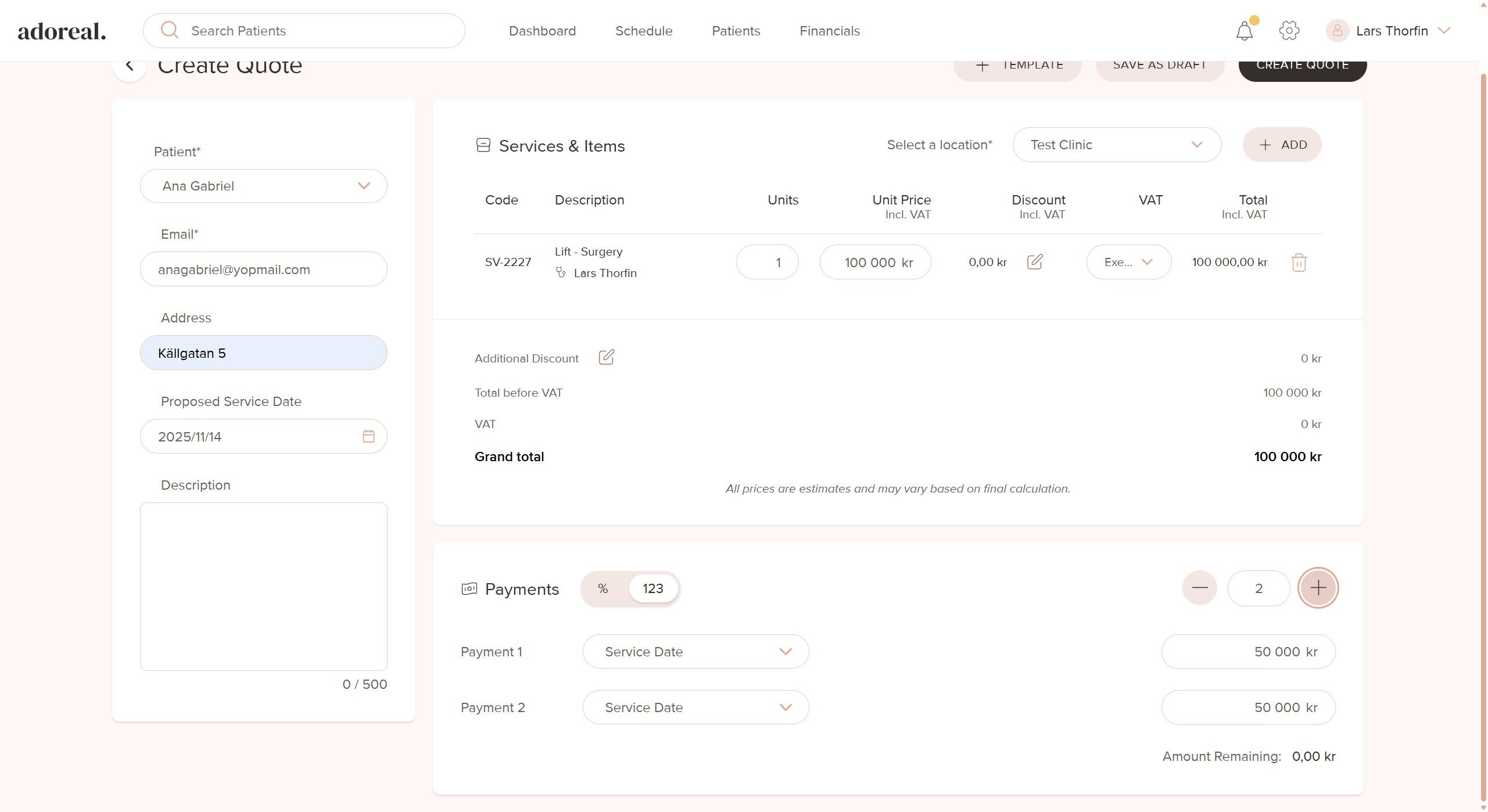Increase number of payments
The width and height of the screenshot is (1488, 812).
(1318, 588)
